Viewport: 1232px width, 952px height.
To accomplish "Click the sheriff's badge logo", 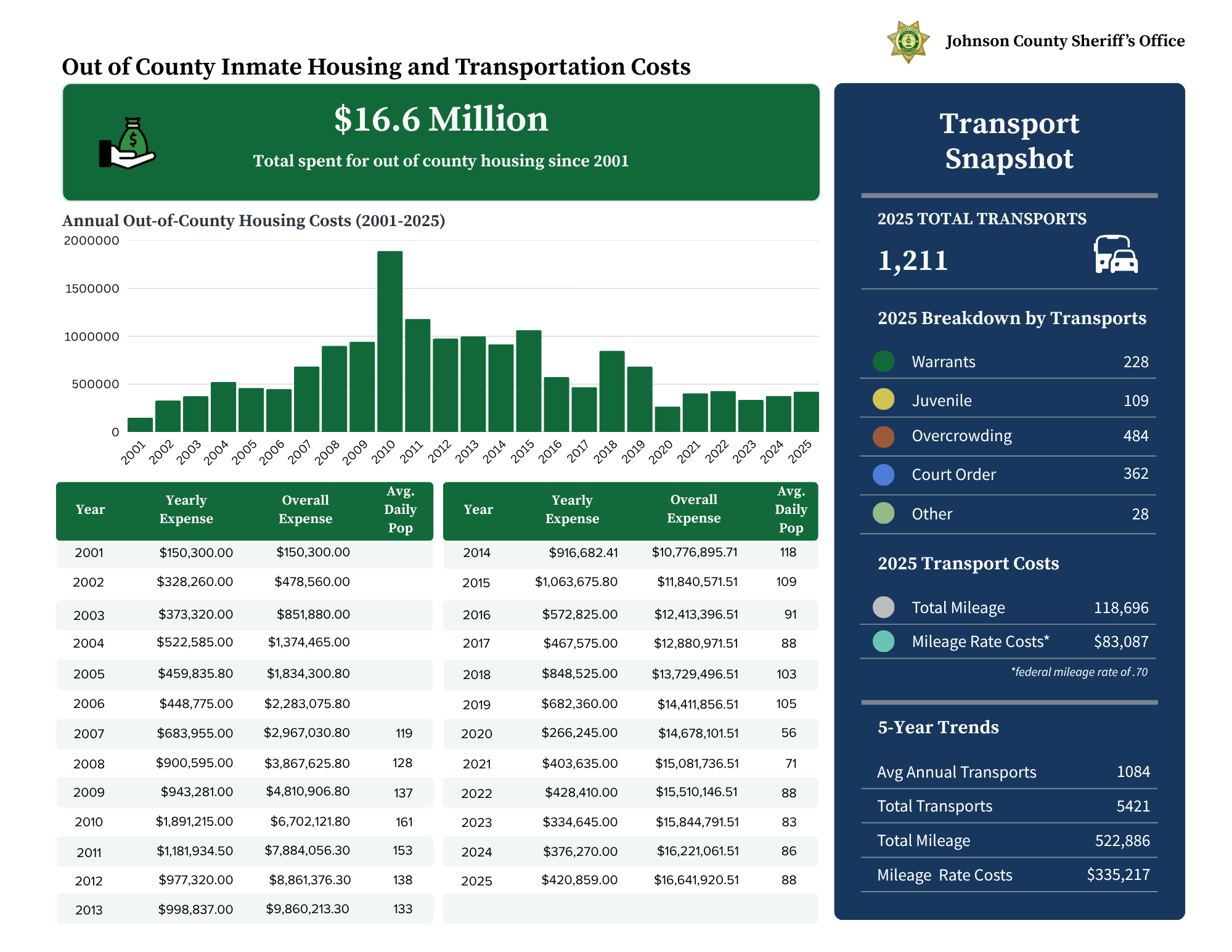I will pos(908,42).
